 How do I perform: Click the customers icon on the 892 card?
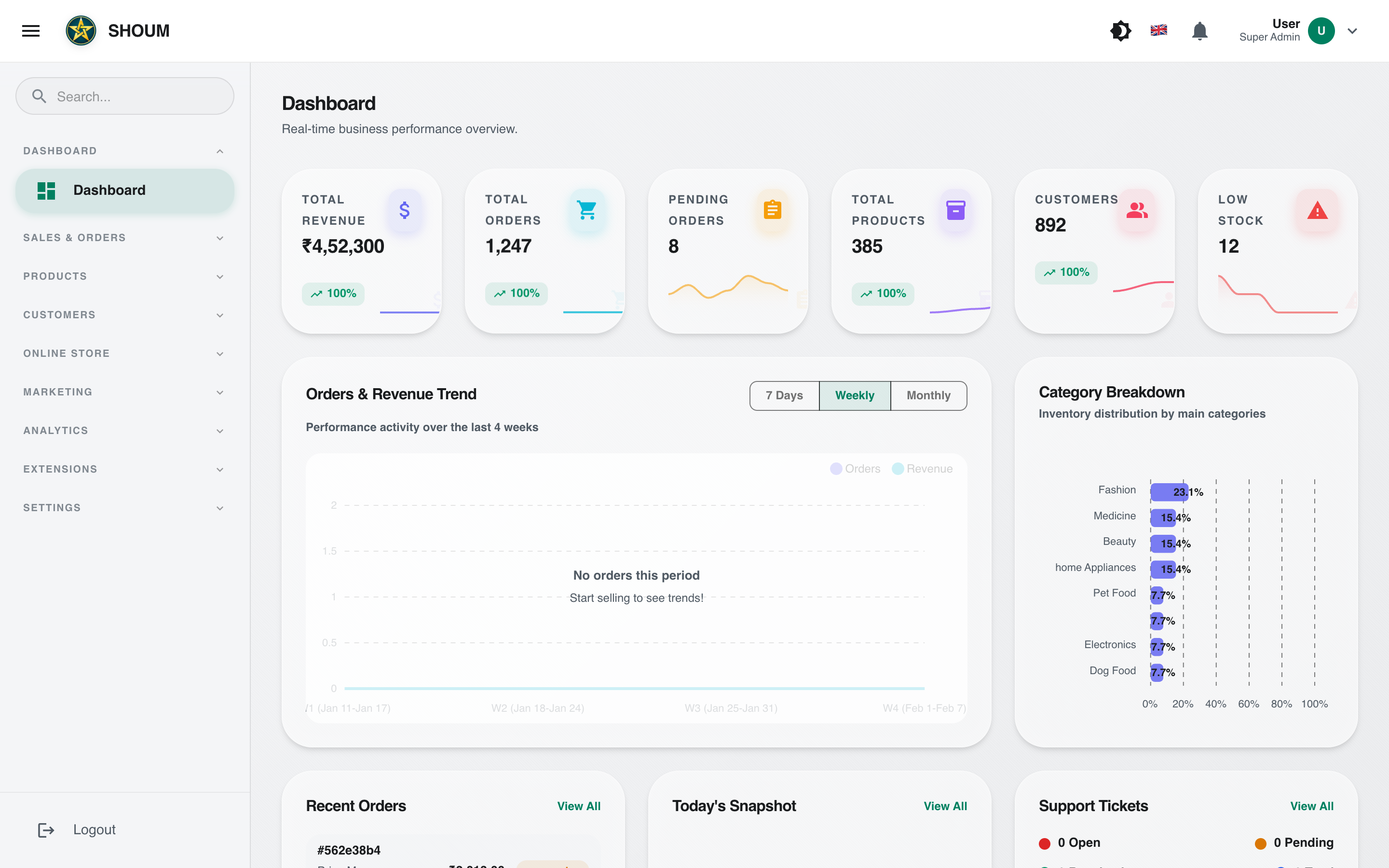1137,211
